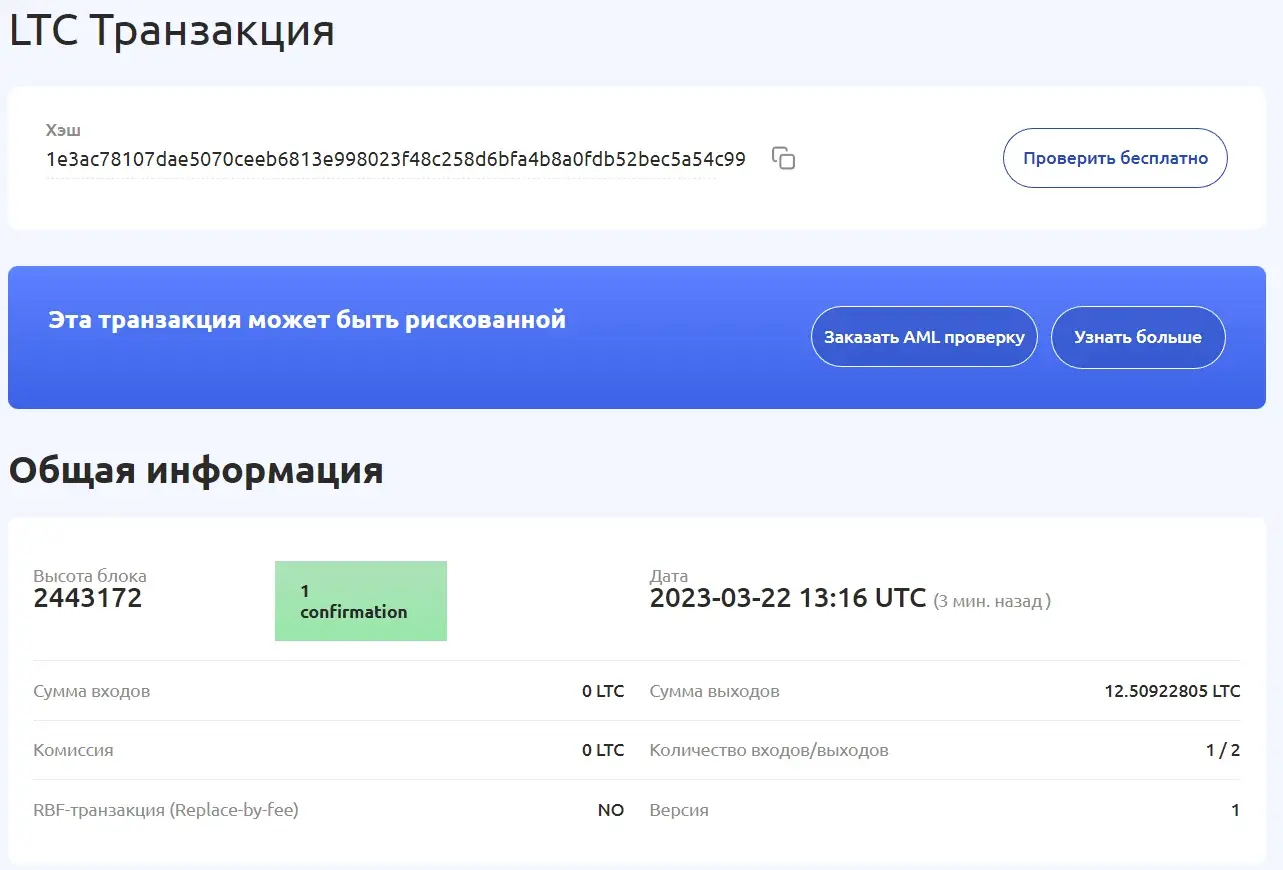This screenshot has height=870, width=1283.
Task: Click the 0 LTC input sum value
Action: pyautogui.click(x=604, y=690)
